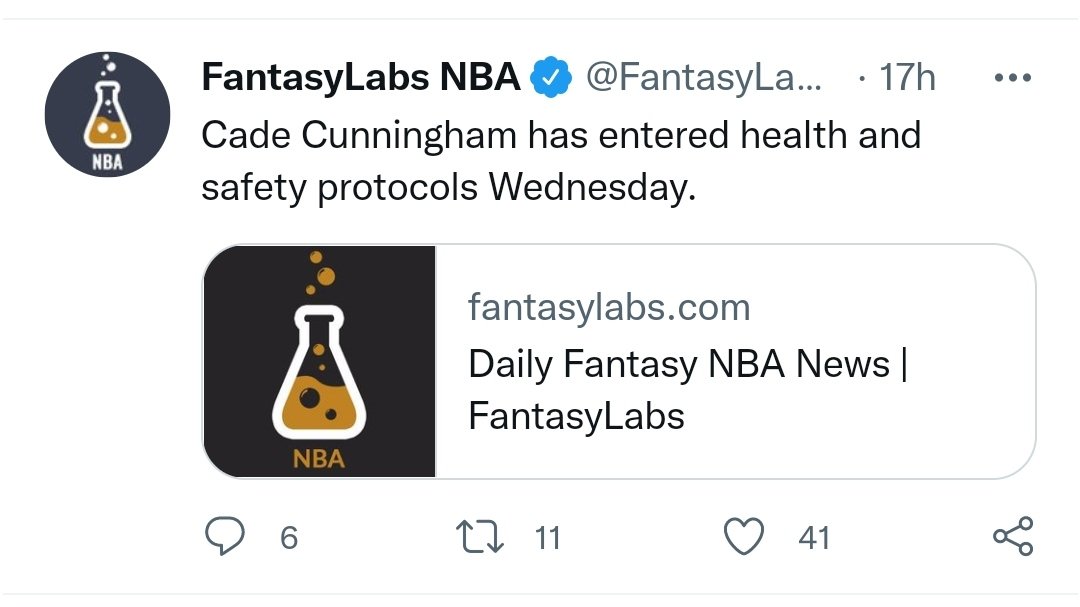Click the reply speech bubble icon
The image size is (1080, 607).
click(x=224, y=537)
